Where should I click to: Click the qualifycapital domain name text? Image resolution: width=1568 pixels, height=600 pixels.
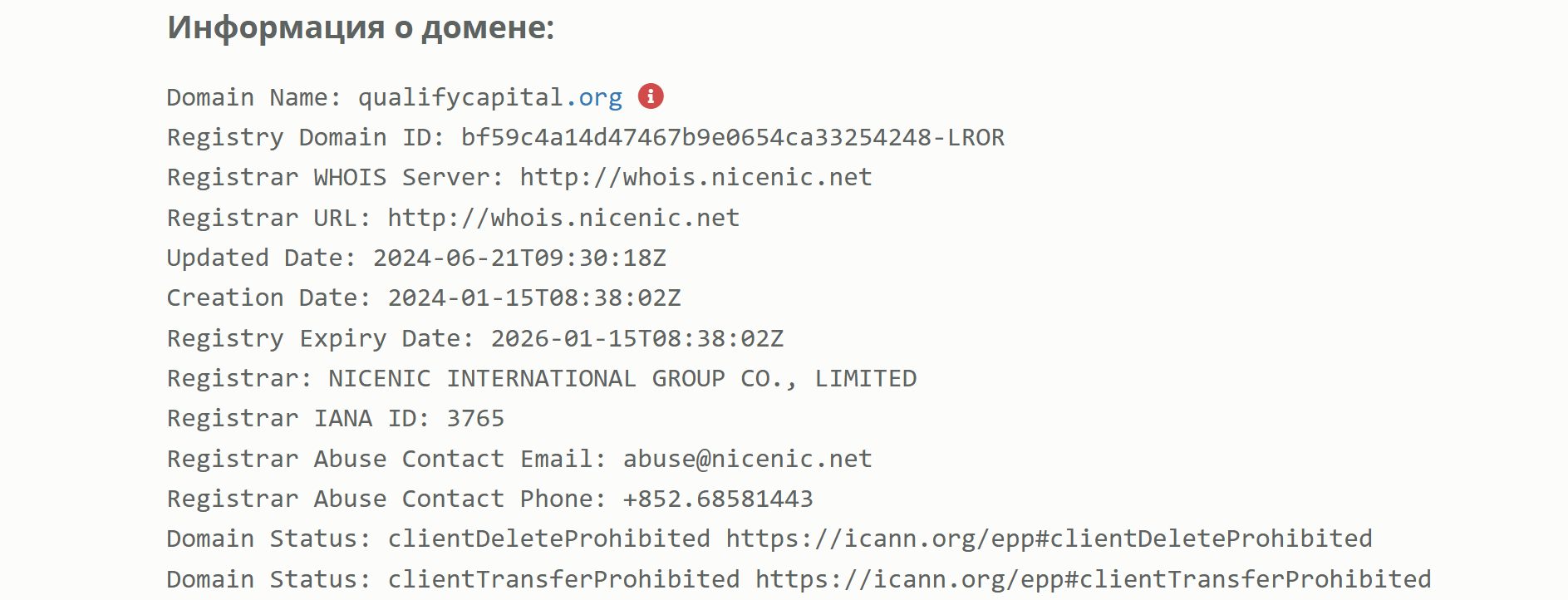[x=461, y=98]
